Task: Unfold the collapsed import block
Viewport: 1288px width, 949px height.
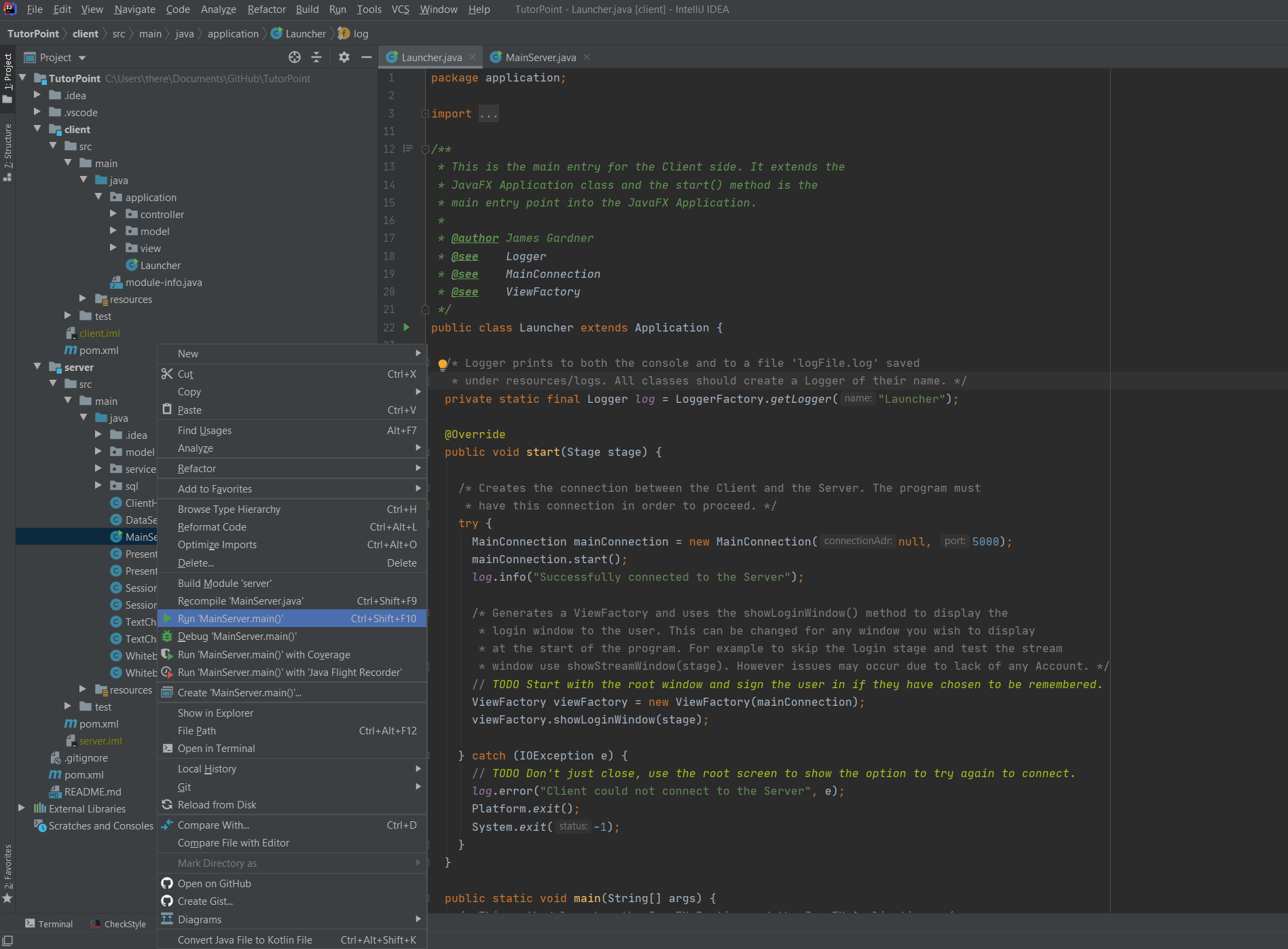Action: point(425,113)
